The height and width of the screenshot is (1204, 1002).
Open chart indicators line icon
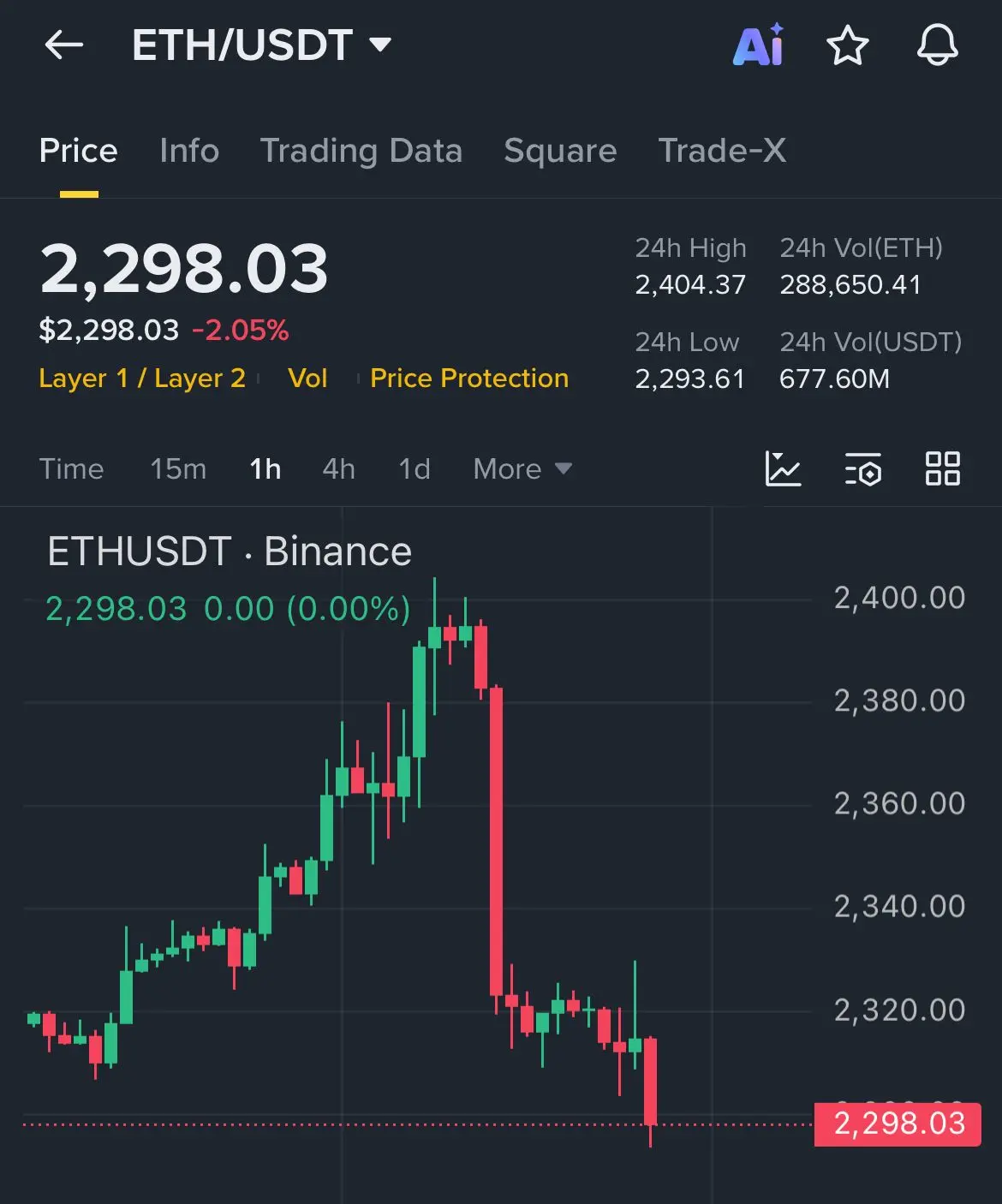[783, 468]
